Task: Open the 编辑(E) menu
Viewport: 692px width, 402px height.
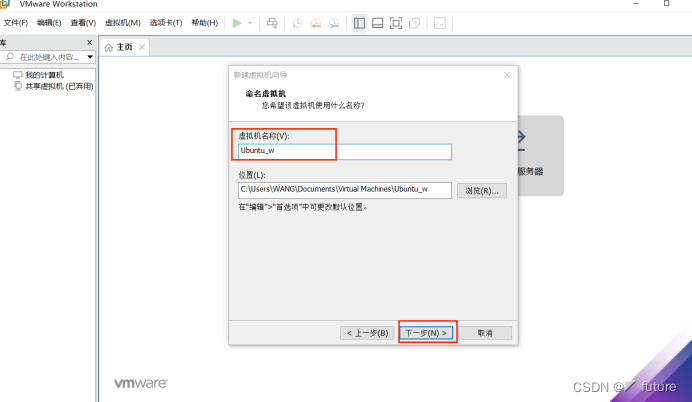Action: pos(49,23)
